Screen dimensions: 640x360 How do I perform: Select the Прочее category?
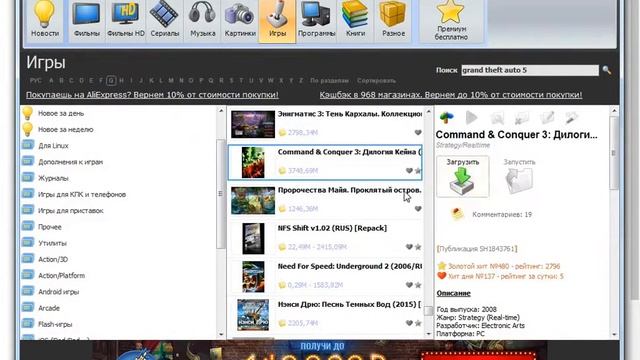click(49, 227)
